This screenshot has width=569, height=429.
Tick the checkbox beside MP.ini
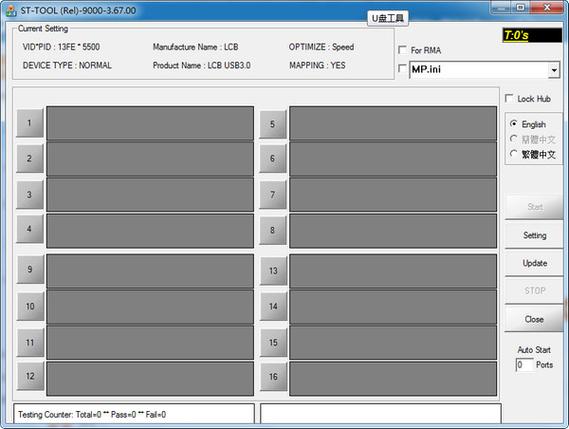[x=402, y=68]
